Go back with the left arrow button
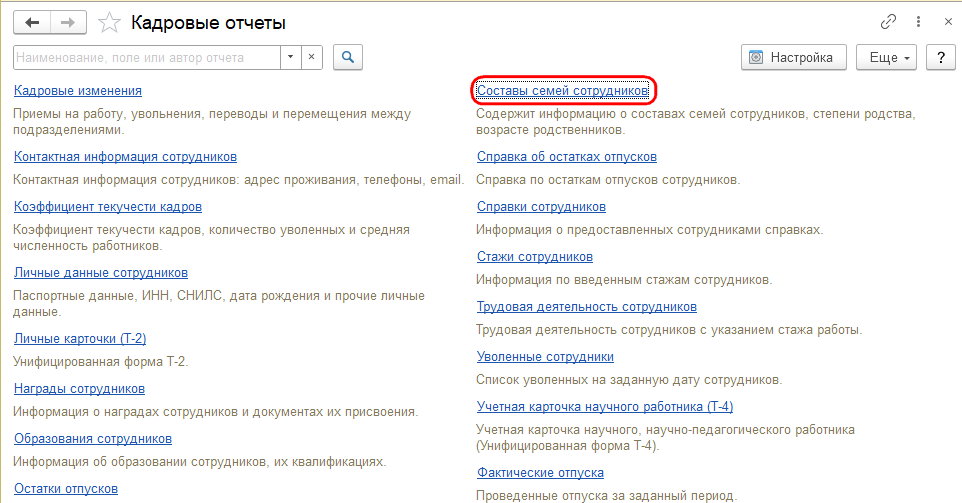962x503 pixels. coord(32,23)
